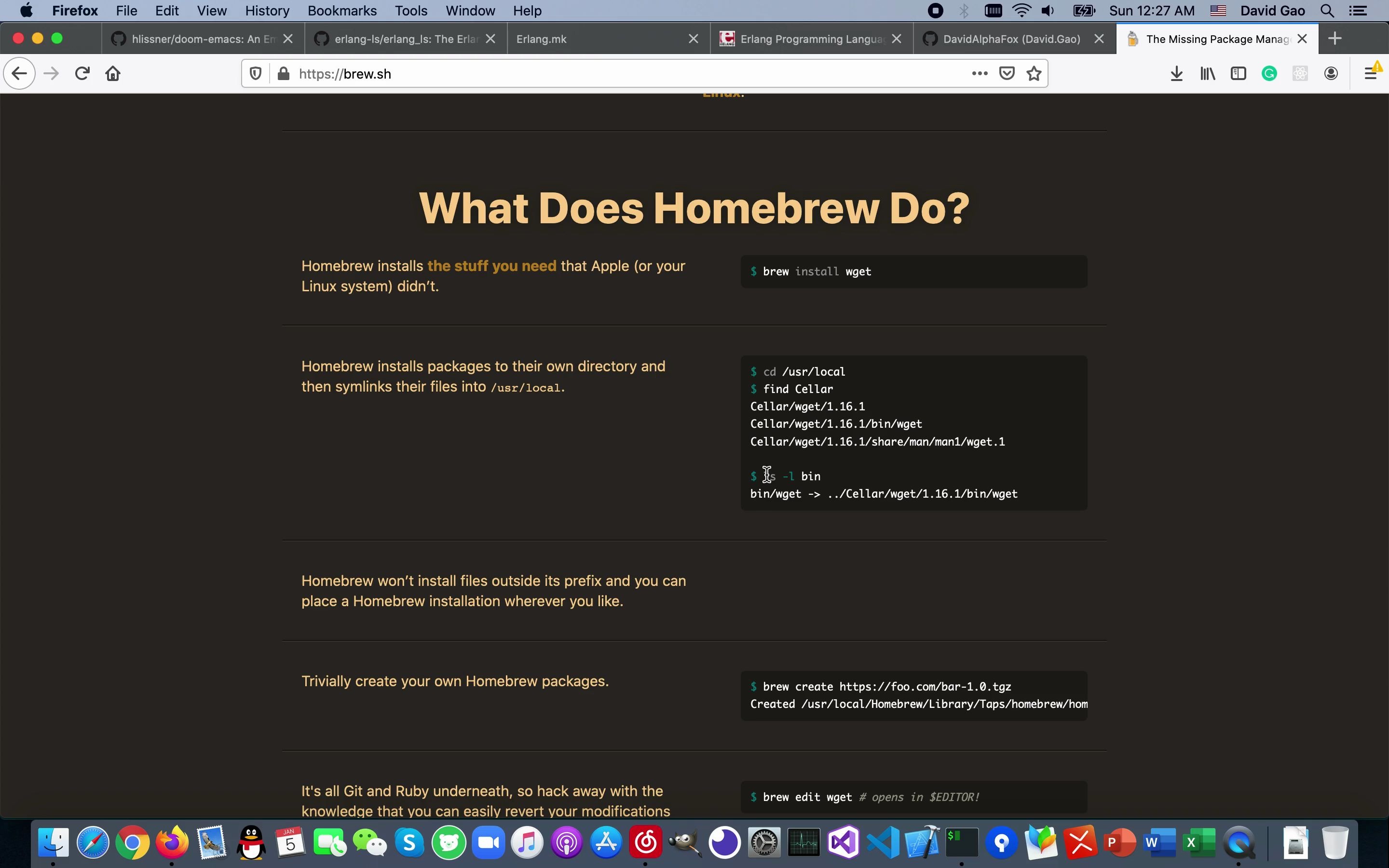Show the Library menu
Screen dimensions: 1389x868
point(1208,73)
